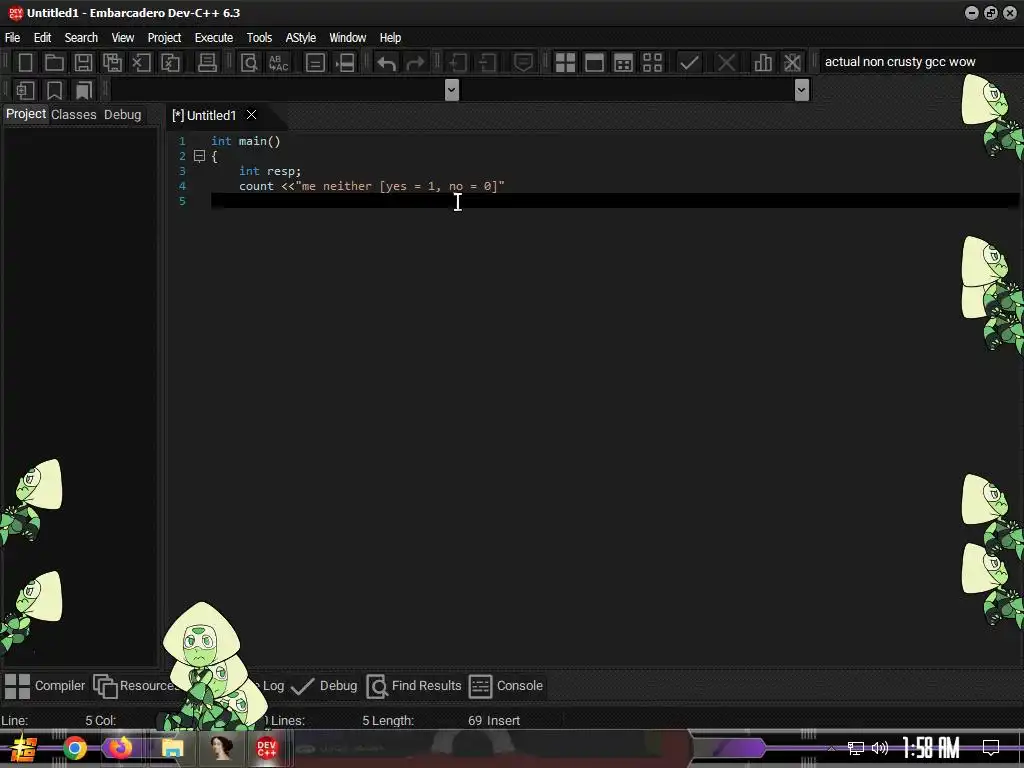
Task: Click the Close file toolbar icon
Action: [x=141, y=63]
